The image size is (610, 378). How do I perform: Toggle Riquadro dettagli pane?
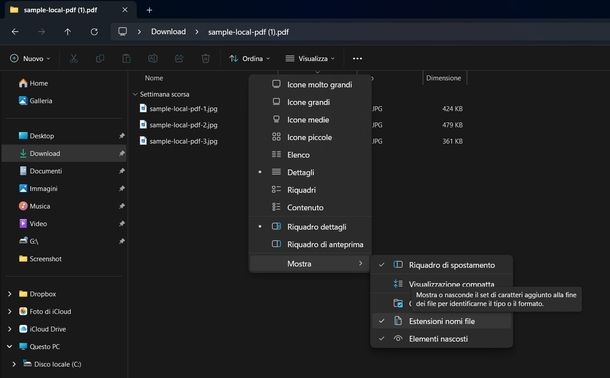(x=310, y=227)
